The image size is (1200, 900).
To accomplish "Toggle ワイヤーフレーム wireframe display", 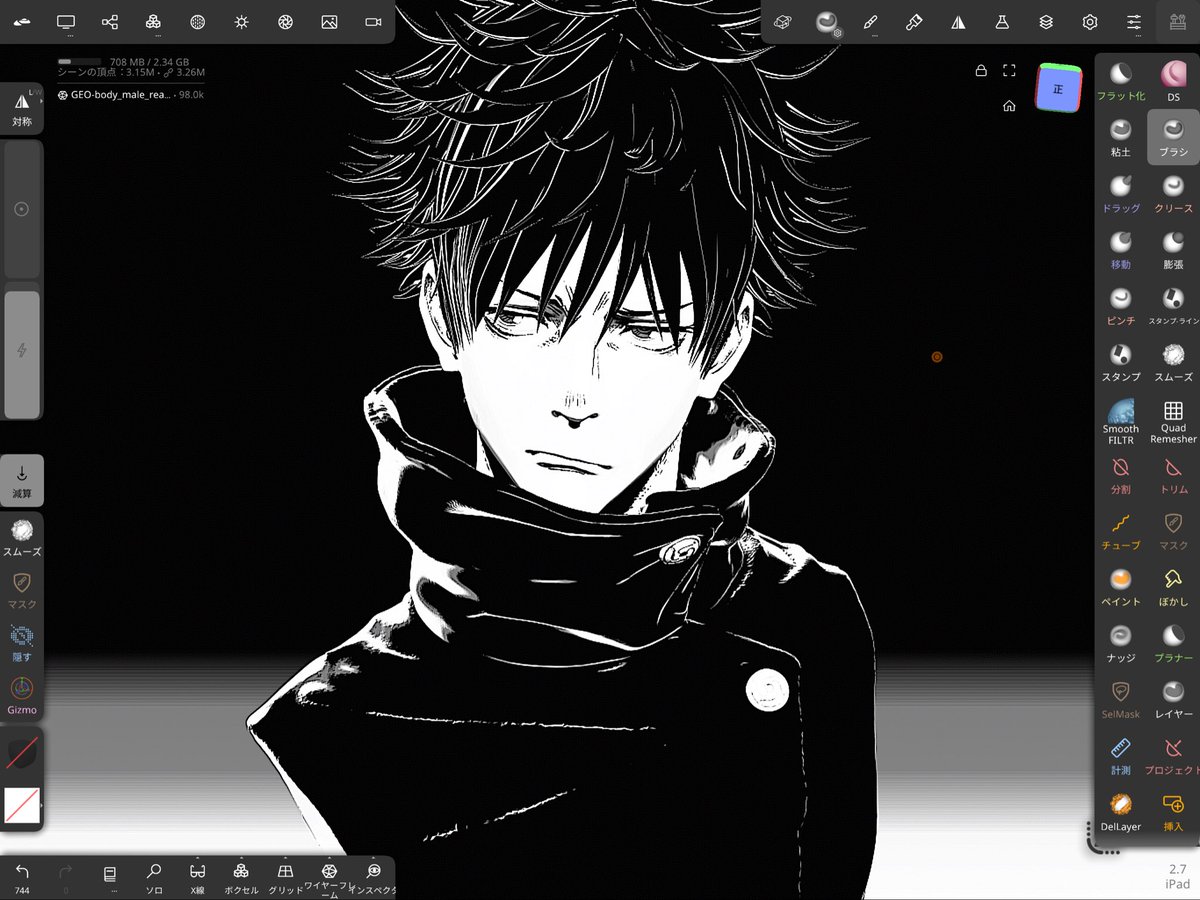I will pos(329,878).
